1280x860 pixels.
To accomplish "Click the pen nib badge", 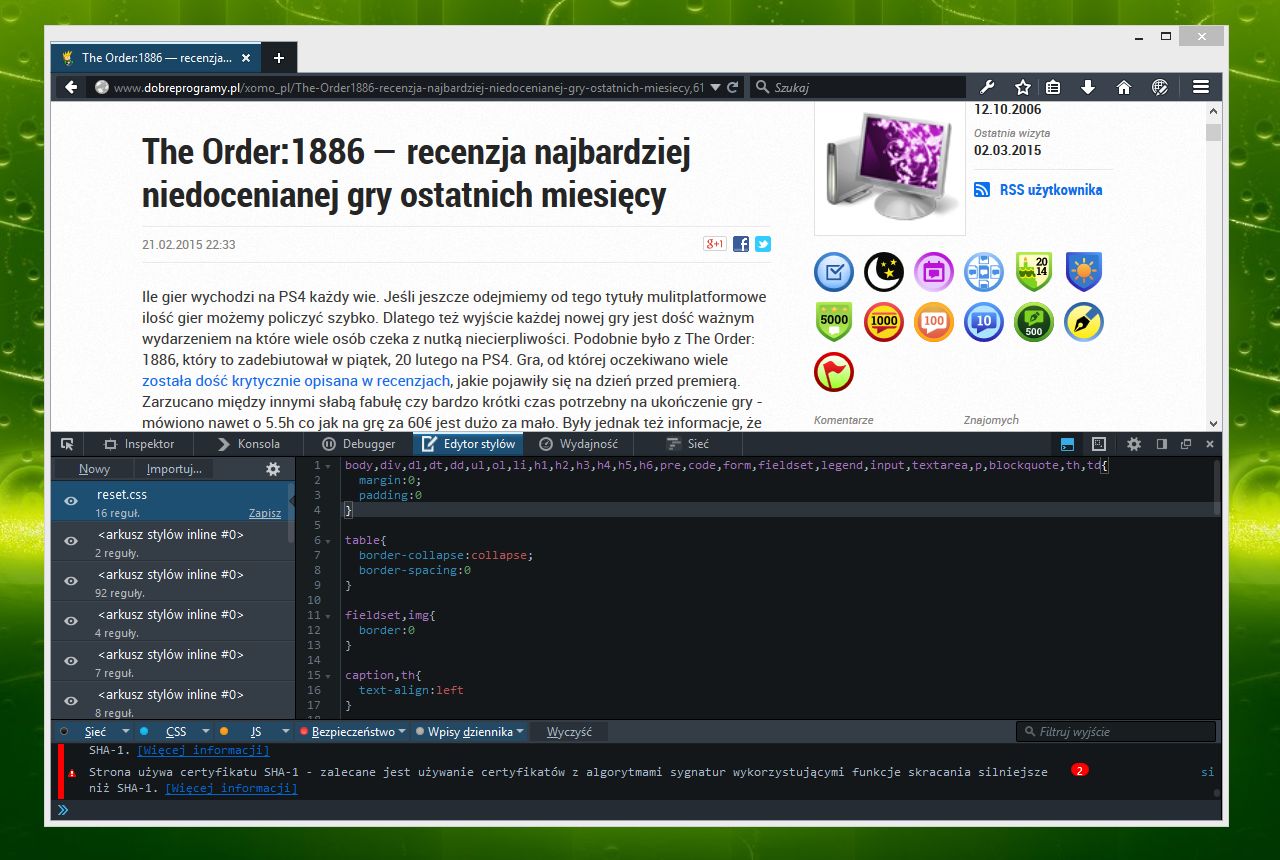I will tap(1084, 322).
